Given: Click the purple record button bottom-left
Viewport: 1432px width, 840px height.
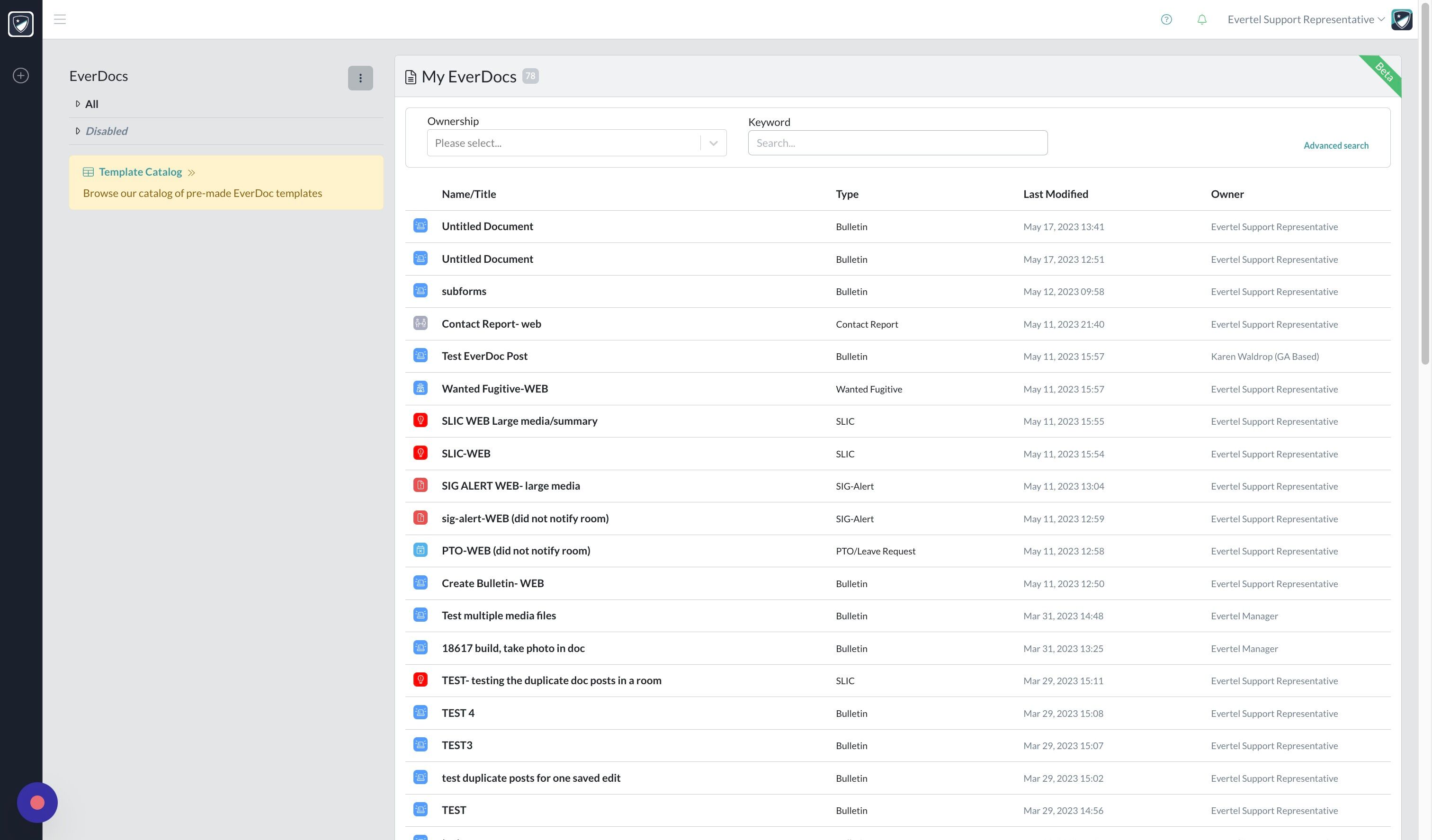Looking at the screenshot, I should (x=37, y=802).
